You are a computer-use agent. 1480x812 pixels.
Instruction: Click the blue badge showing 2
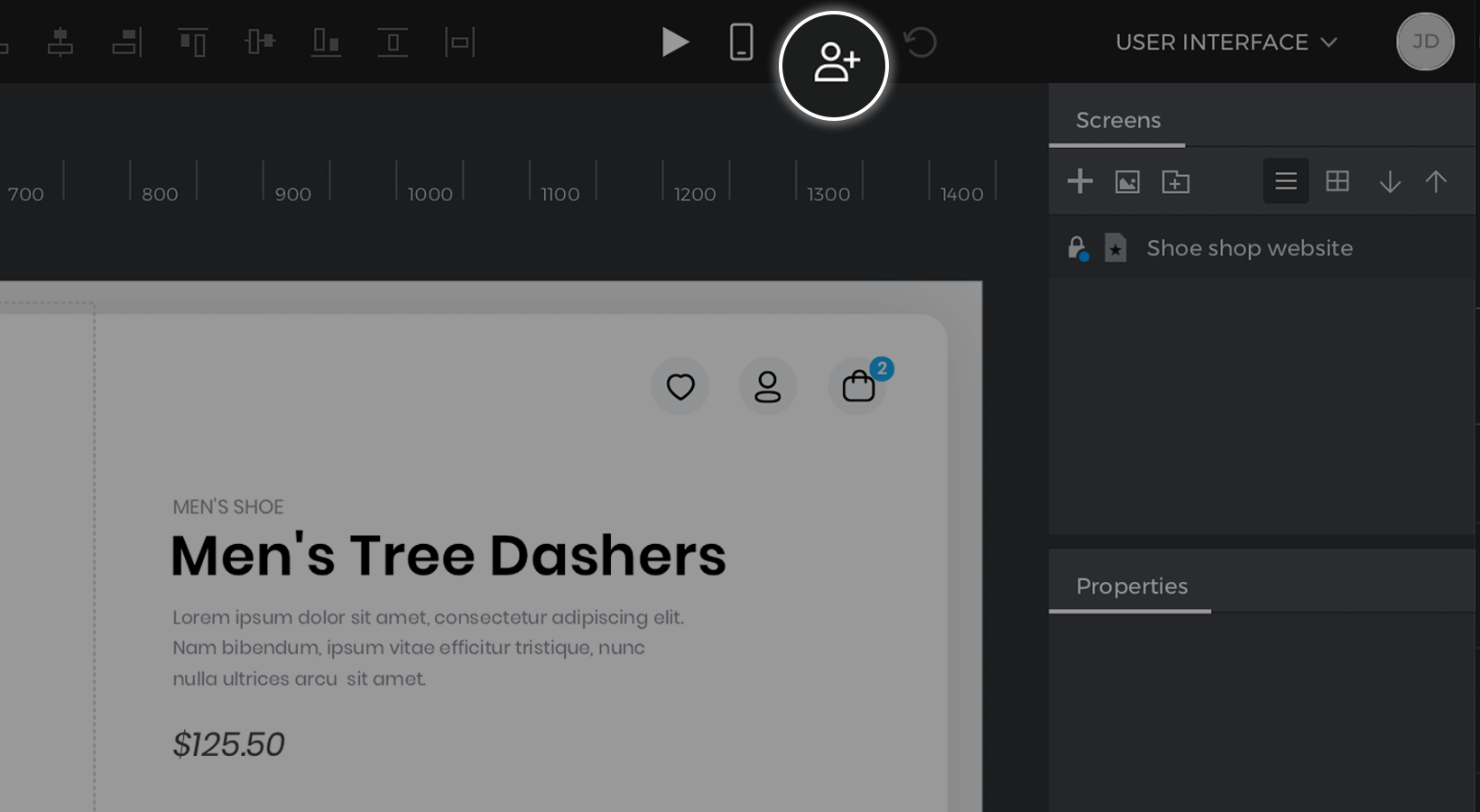pos(882,368)
